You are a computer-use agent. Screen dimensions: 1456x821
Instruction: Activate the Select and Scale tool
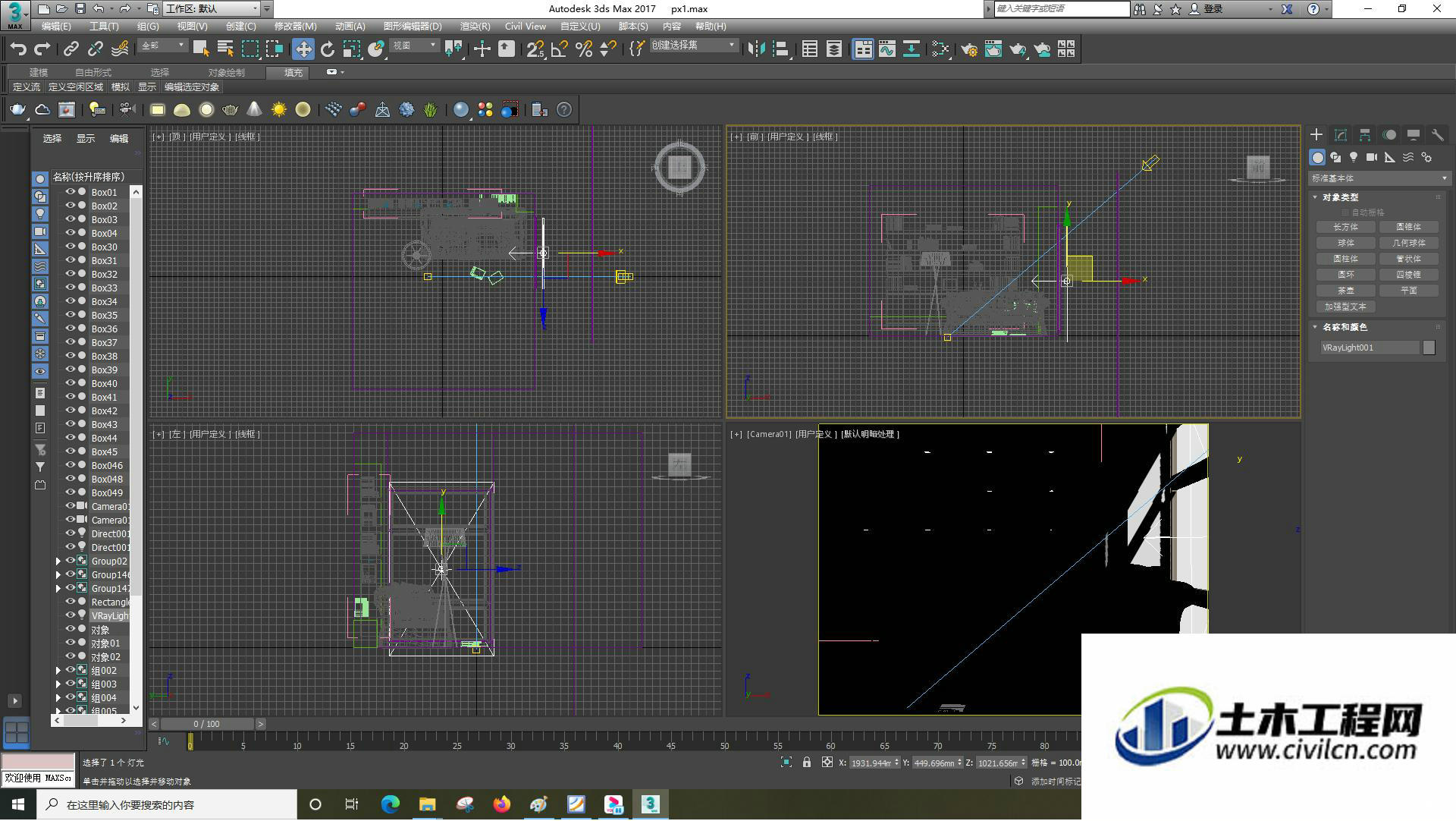(x=352, y=49)
